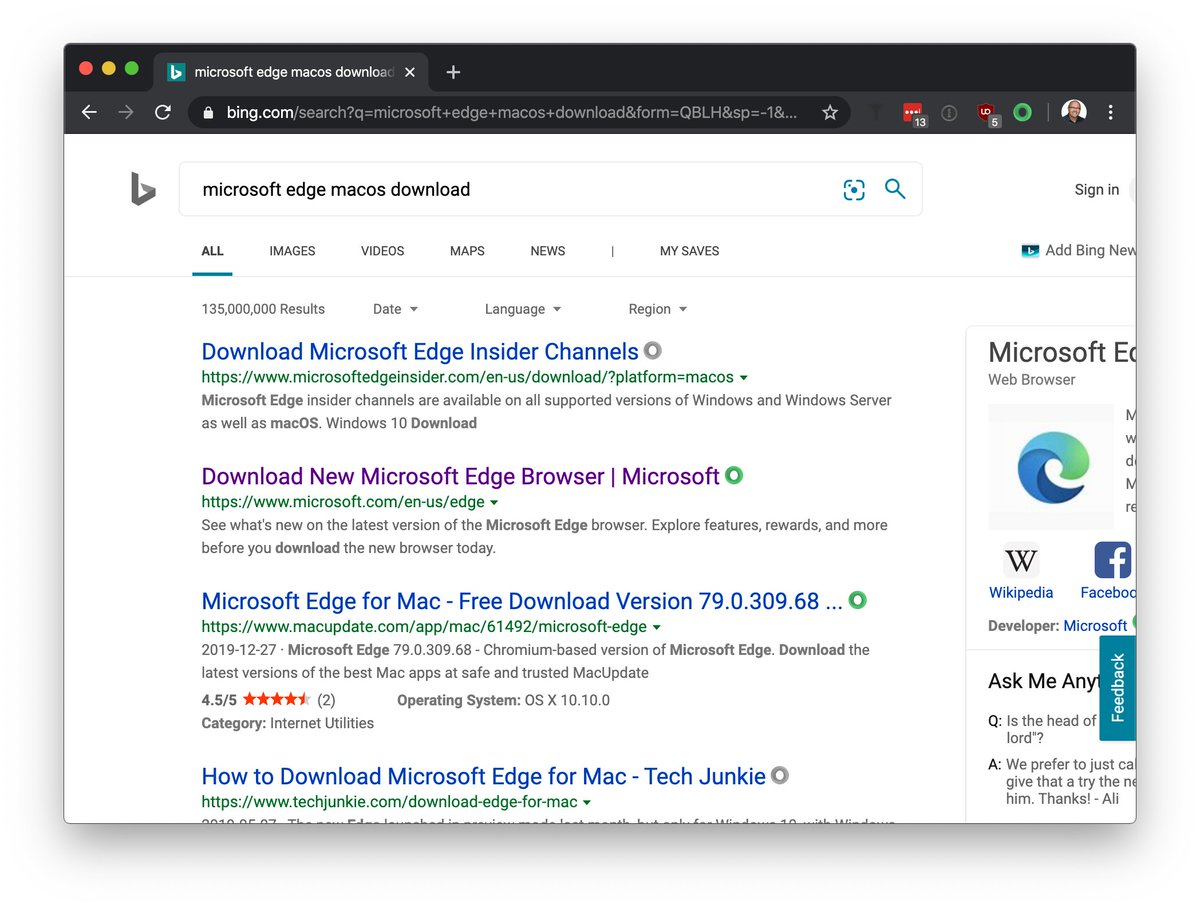Viewport: 1200px width, 908px height.
Task: Click green safety badge beside Microsoft Edge Browser result
Action: pyautogui.click(x=734, y=476)
